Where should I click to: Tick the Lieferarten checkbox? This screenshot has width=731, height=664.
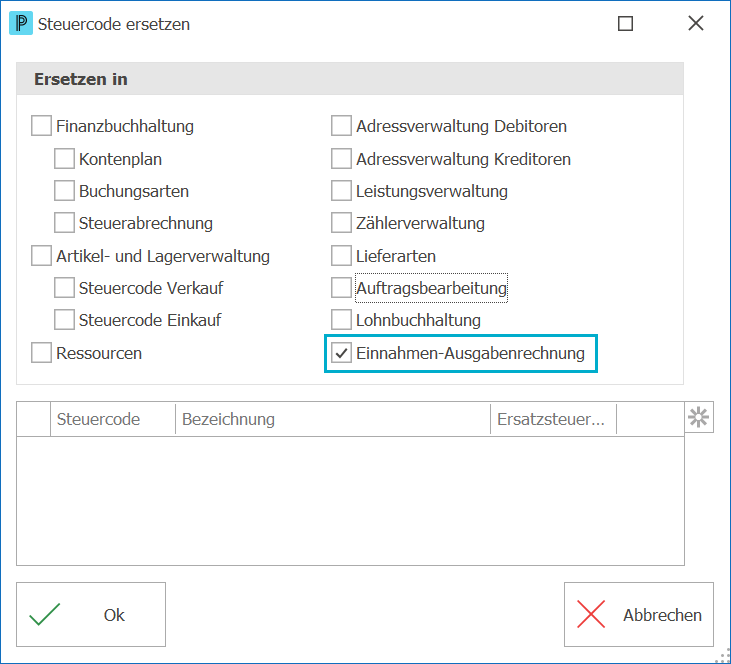point(341,256)
